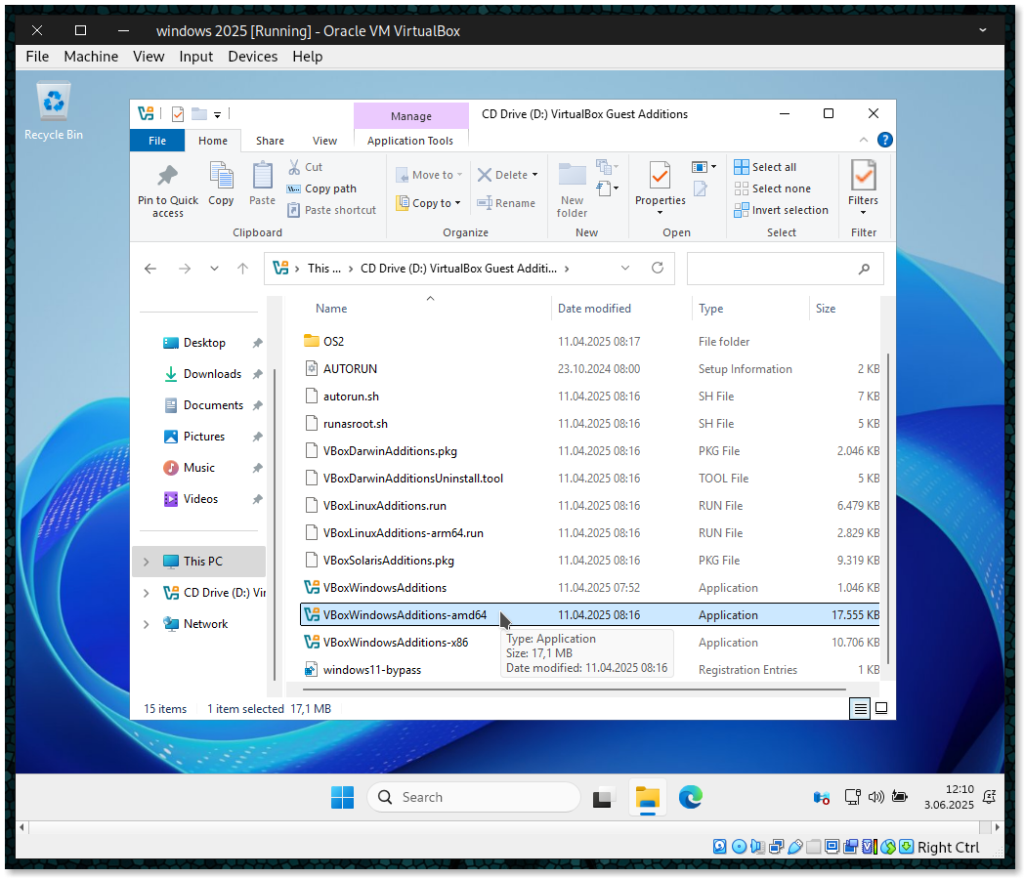Screen dimensions: 1024x878
Task: Open the VirtualBox Input menu
Action: (x=196, y=57)
